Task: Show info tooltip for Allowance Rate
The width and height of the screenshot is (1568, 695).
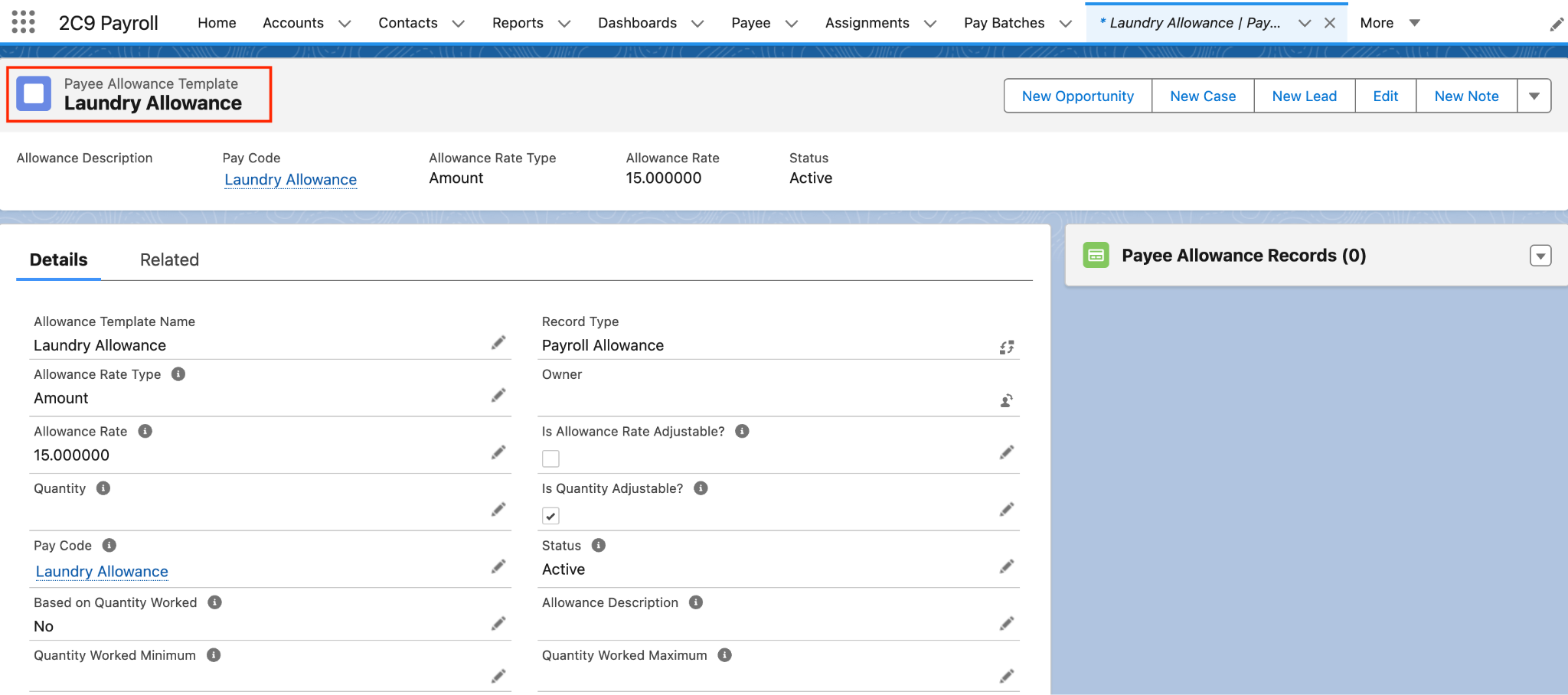Action: pyautogui.click(x=145, y=431)
